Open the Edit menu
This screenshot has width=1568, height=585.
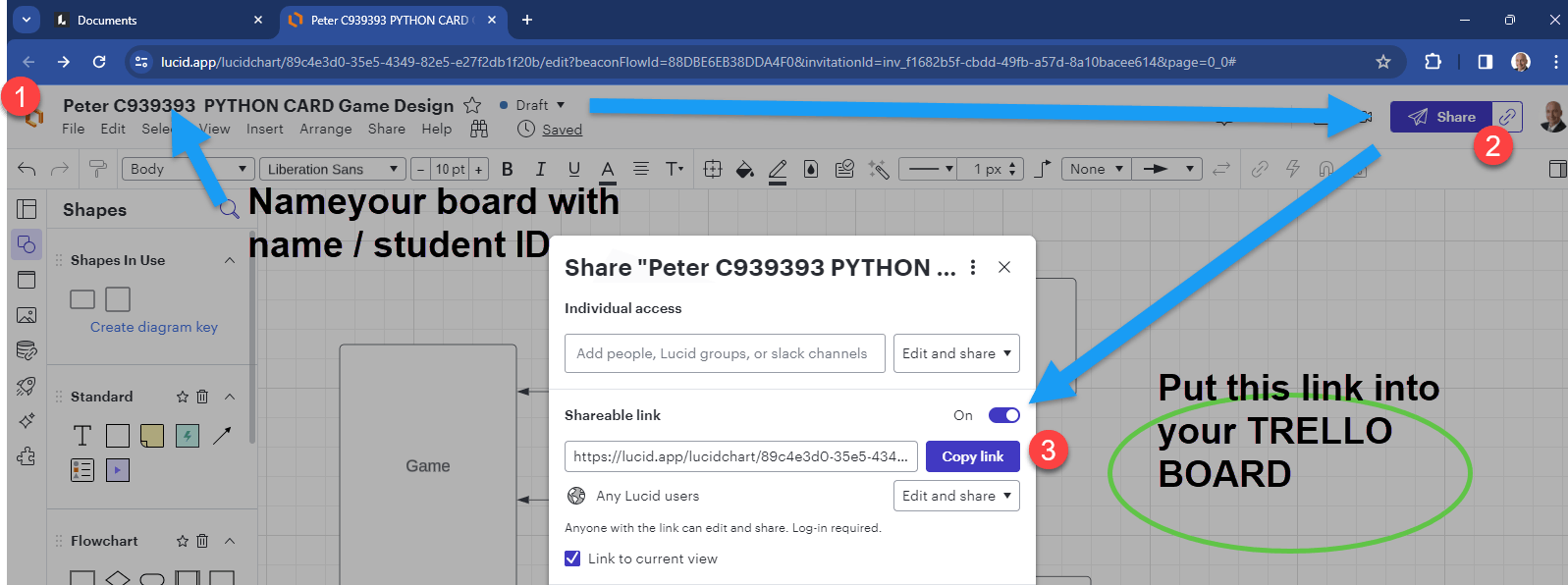(x=113, y=129)
